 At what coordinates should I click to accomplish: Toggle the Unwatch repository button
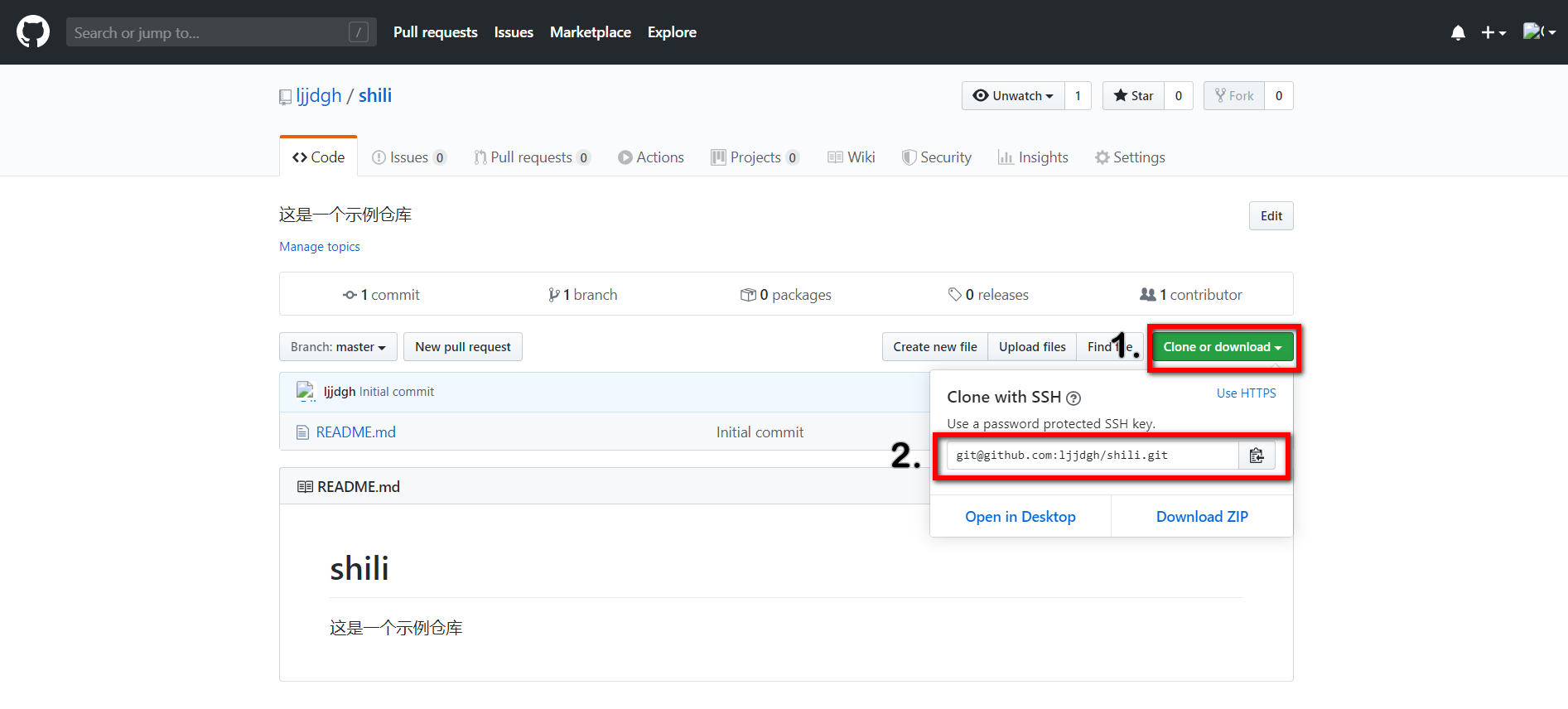pyautogui.click(x=1013, y=96)
